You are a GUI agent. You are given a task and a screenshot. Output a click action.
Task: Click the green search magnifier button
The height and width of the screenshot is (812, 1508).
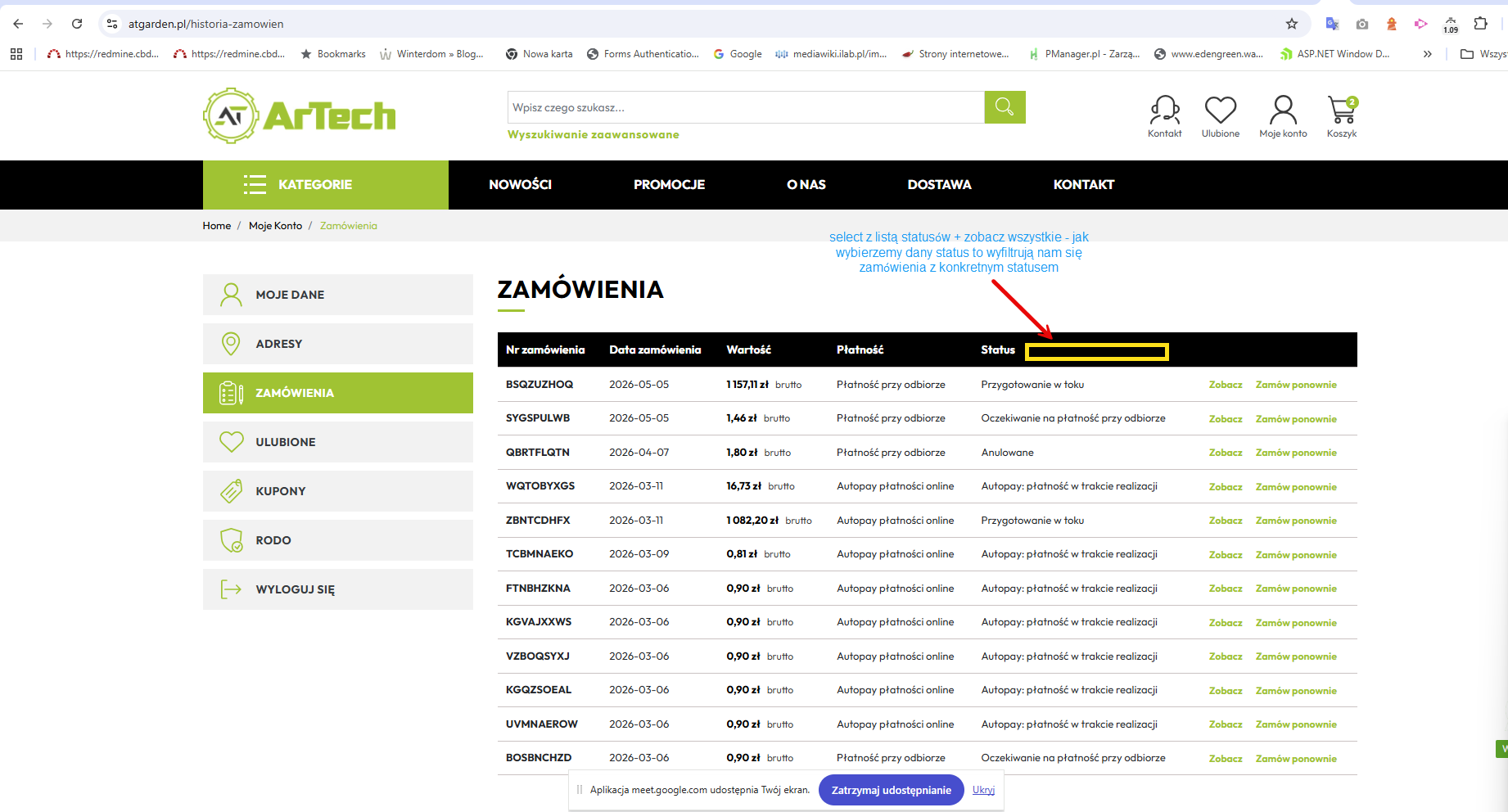pos(1005,107)
